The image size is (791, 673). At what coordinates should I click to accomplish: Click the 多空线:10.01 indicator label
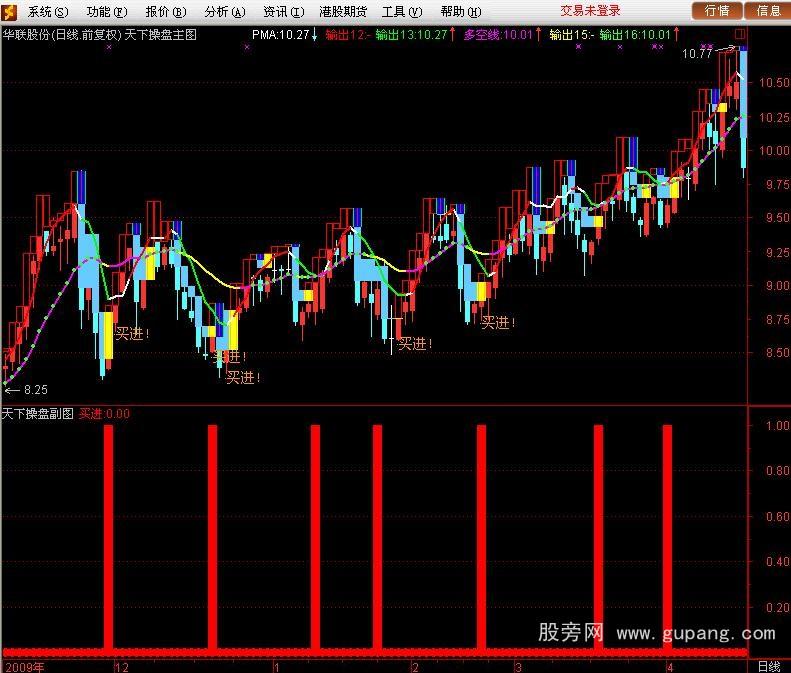[x=498, y=34]
